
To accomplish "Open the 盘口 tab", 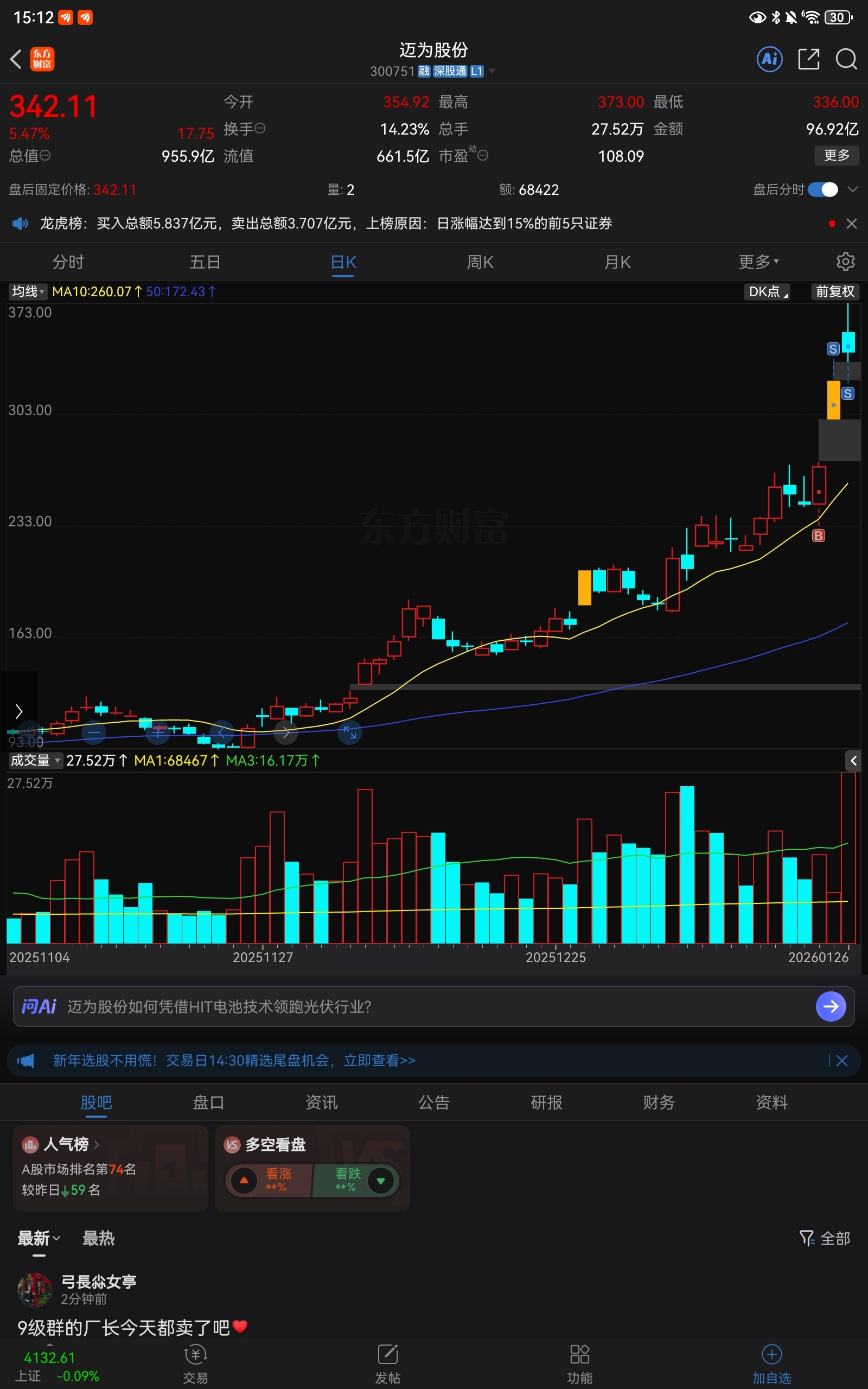I will coord(208,1102).
